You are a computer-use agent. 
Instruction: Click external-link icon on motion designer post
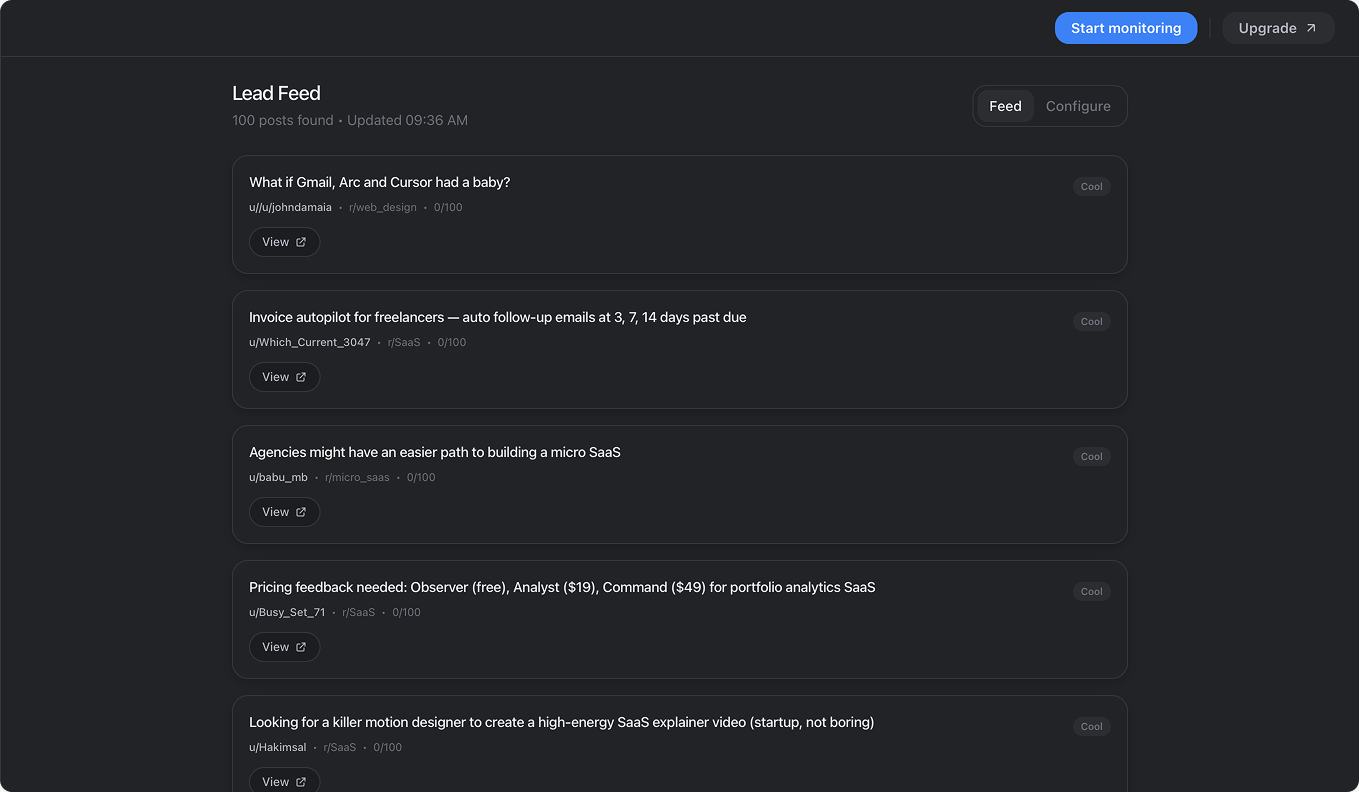301,781
